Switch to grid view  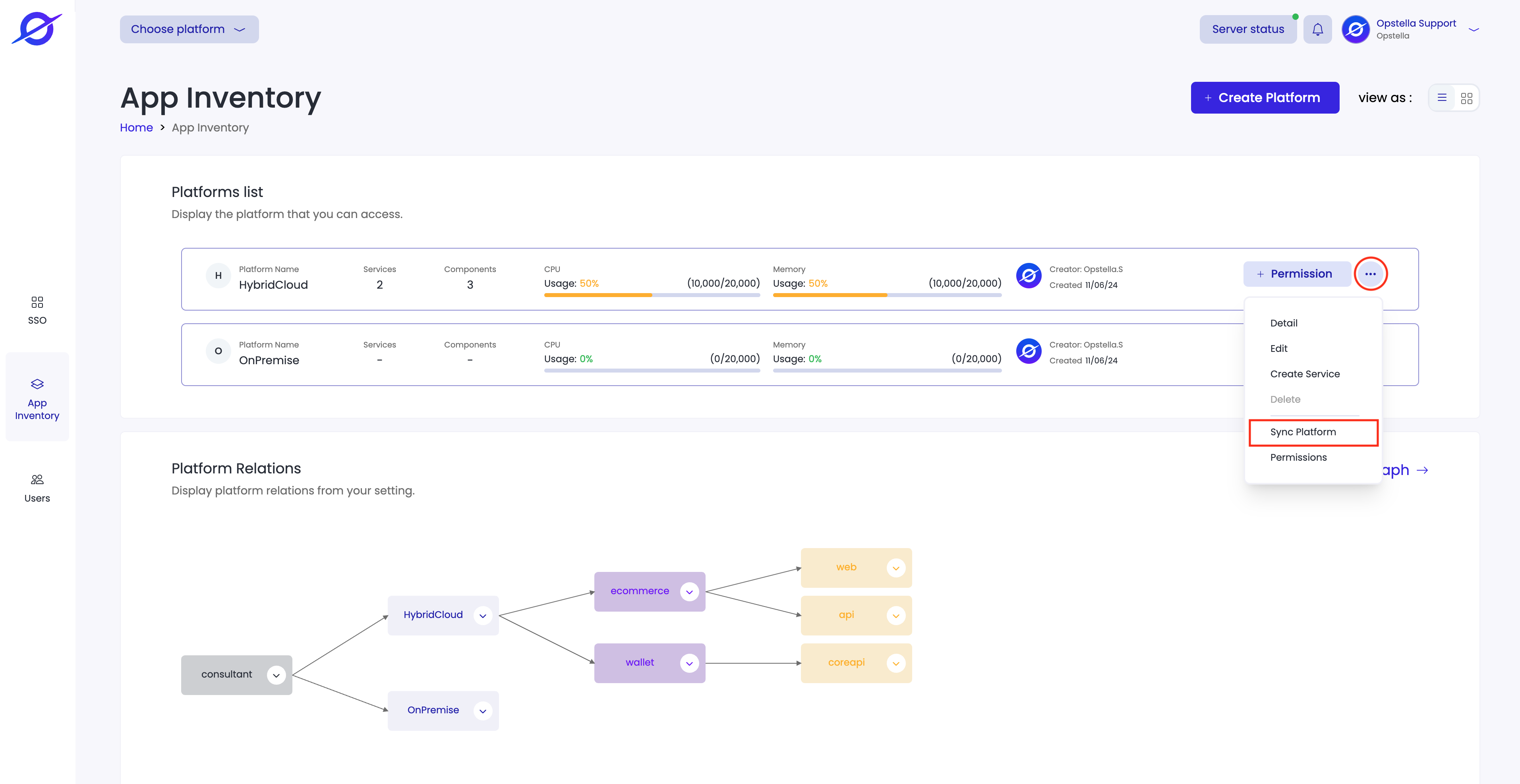tap(1466, 98)
